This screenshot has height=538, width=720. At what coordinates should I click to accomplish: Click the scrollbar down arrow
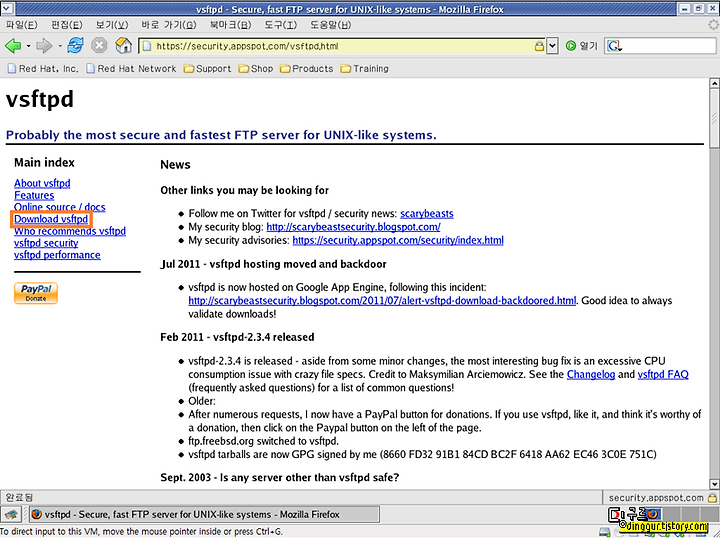[714, 484]
